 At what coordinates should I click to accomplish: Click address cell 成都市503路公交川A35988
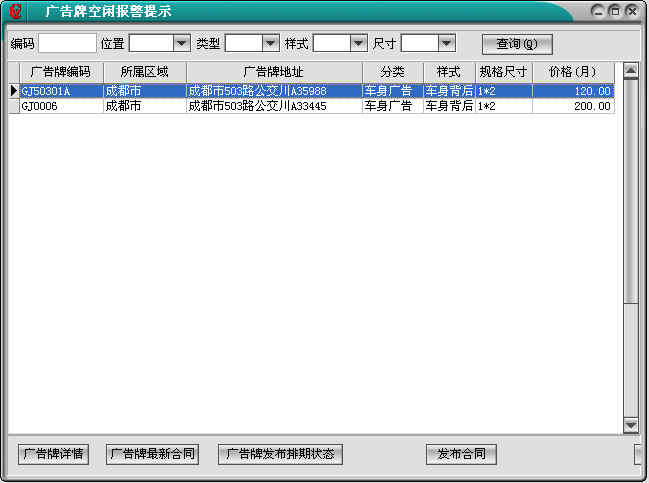[x=274, y=91]
